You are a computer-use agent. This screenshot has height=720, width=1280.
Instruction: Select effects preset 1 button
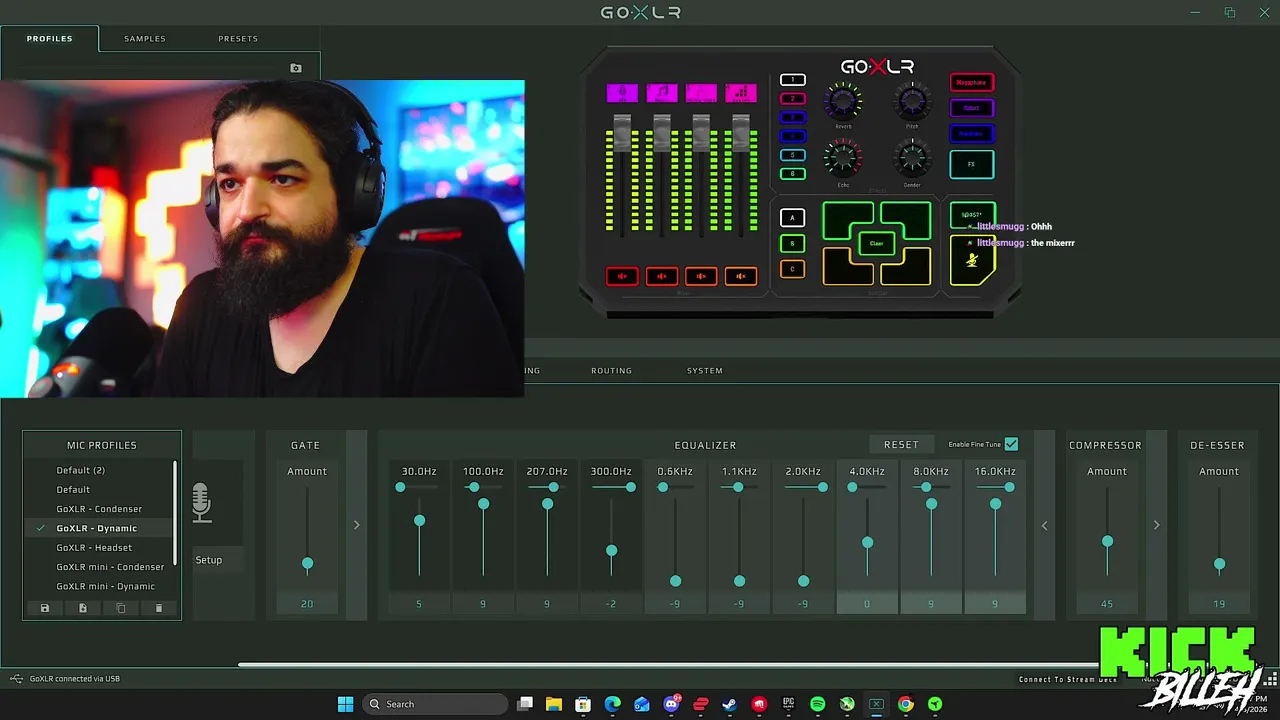792,80
